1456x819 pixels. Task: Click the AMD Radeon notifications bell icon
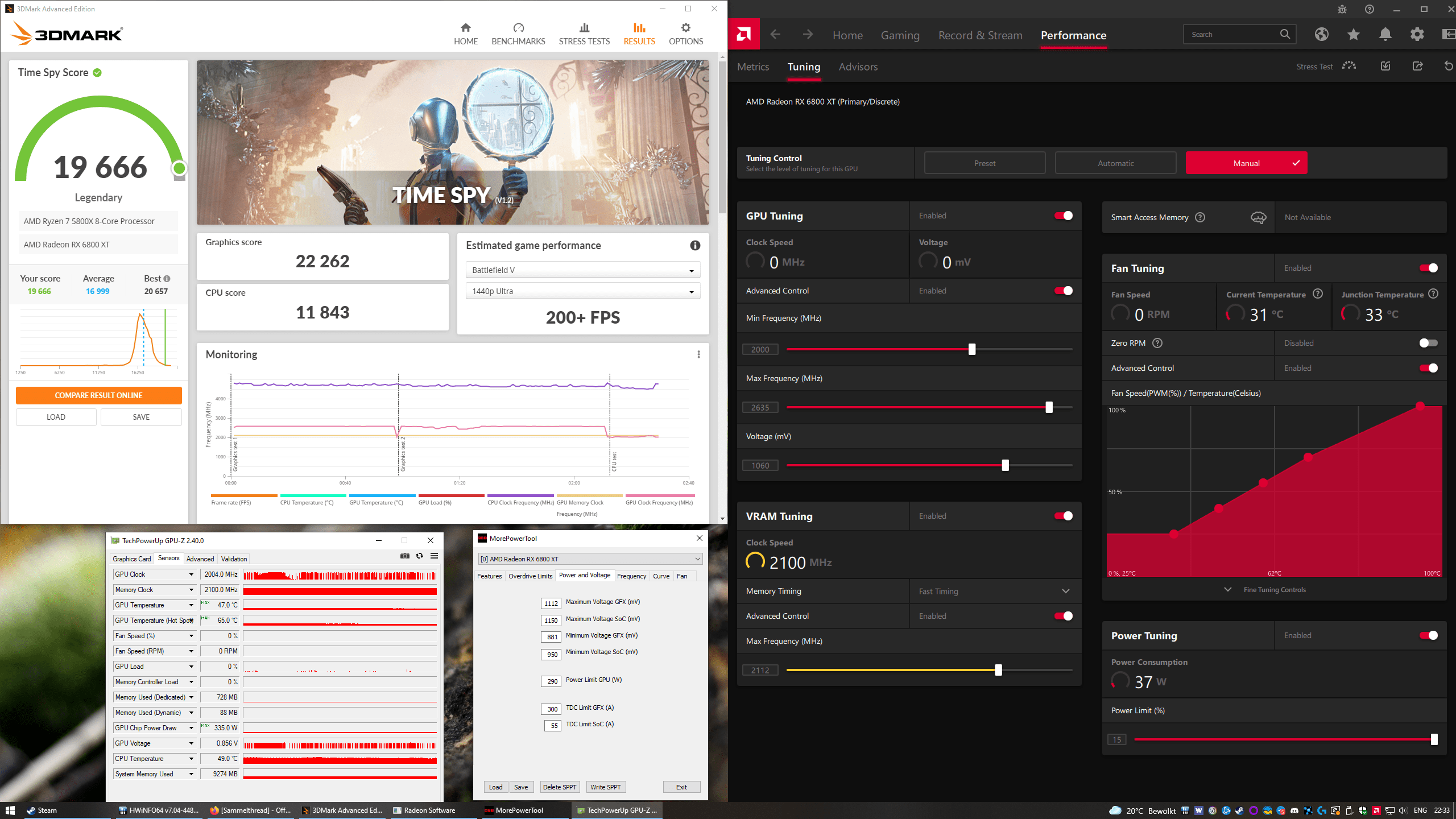(x=1385, y=35)
